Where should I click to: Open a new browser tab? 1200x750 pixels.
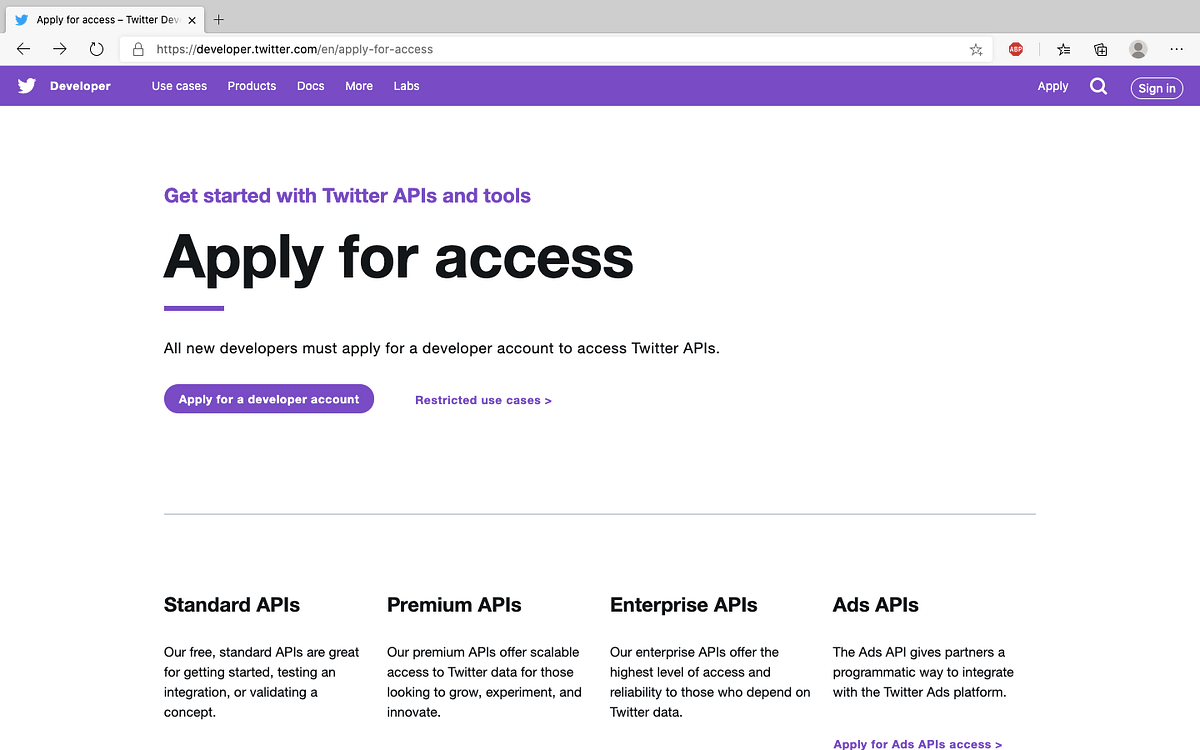pyautogui.click(x=218, y=18)
